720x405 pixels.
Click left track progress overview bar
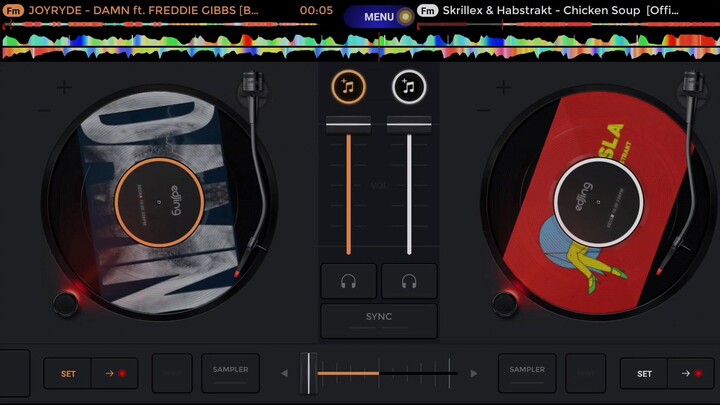coord(161,24)
